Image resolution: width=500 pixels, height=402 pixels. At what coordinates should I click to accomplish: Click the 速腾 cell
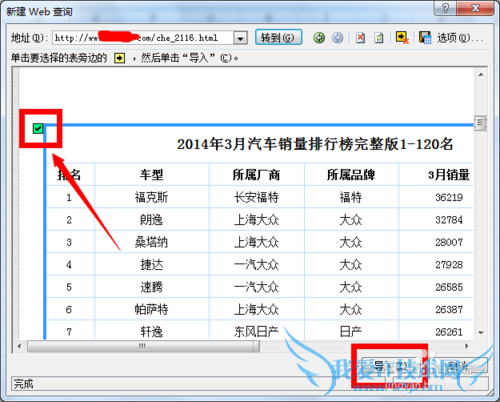tap(152, 287)
